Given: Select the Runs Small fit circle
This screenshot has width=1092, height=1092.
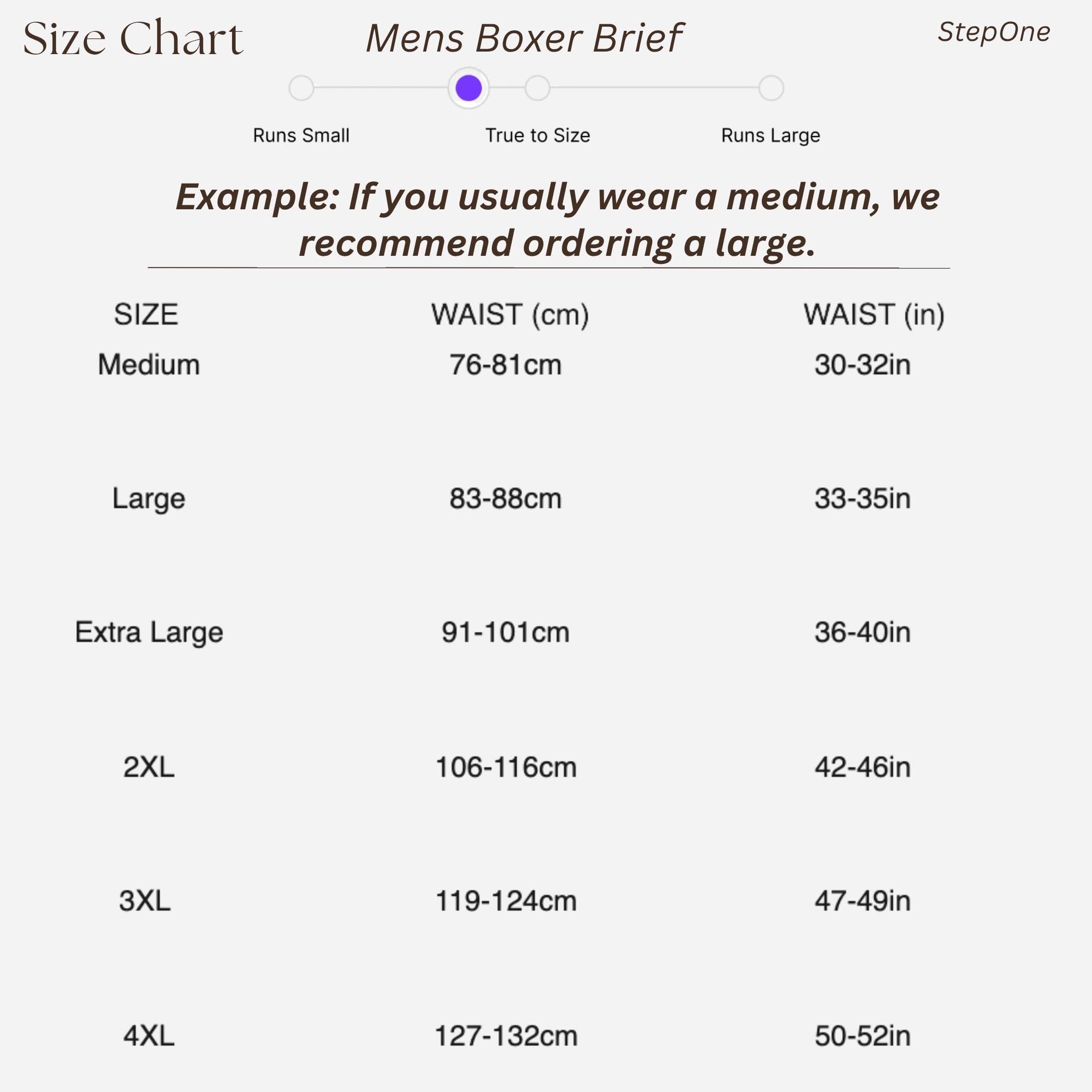Looking at the screenshot, I should [301, 88].
